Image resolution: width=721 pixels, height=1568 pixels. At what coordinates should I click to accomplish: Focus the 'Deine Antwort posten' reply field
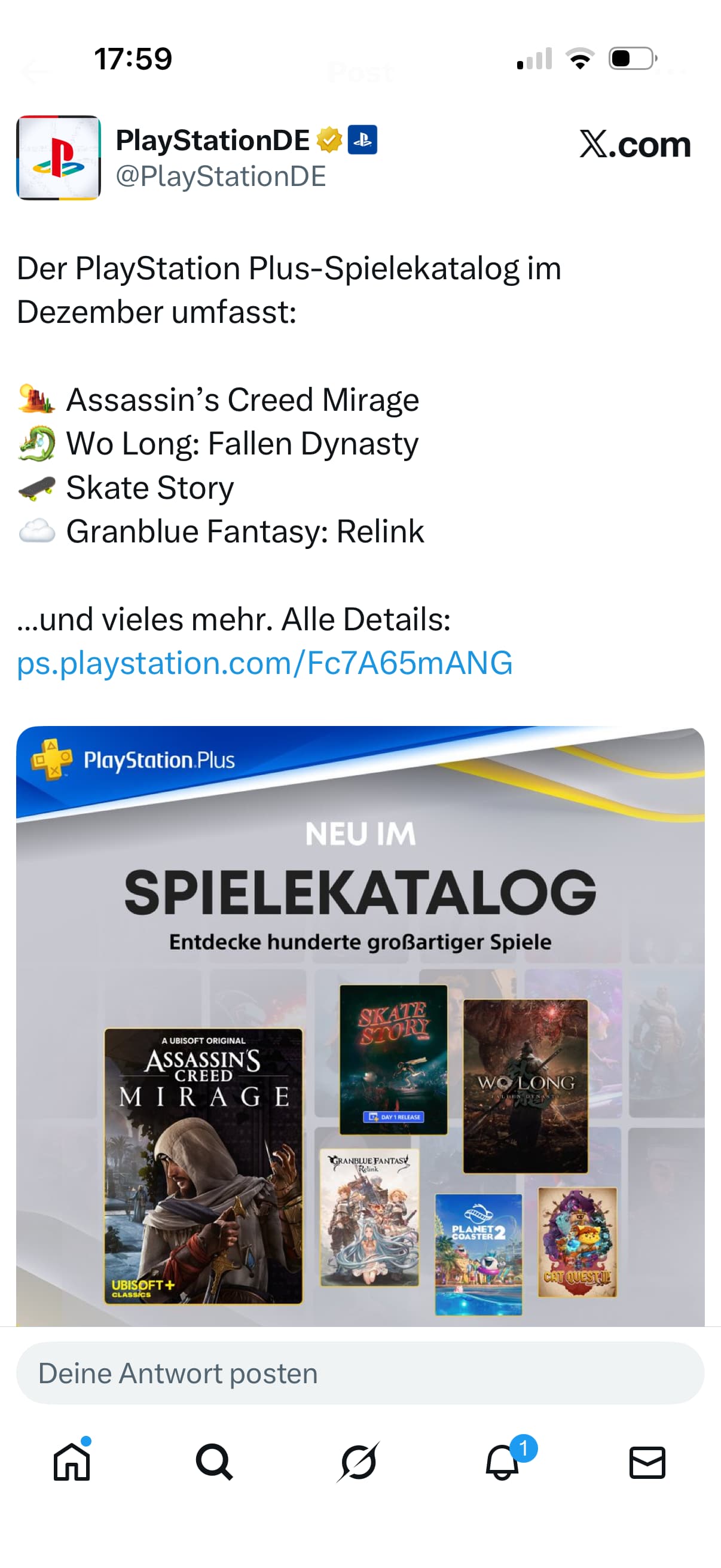click(x=360, y=1373)
